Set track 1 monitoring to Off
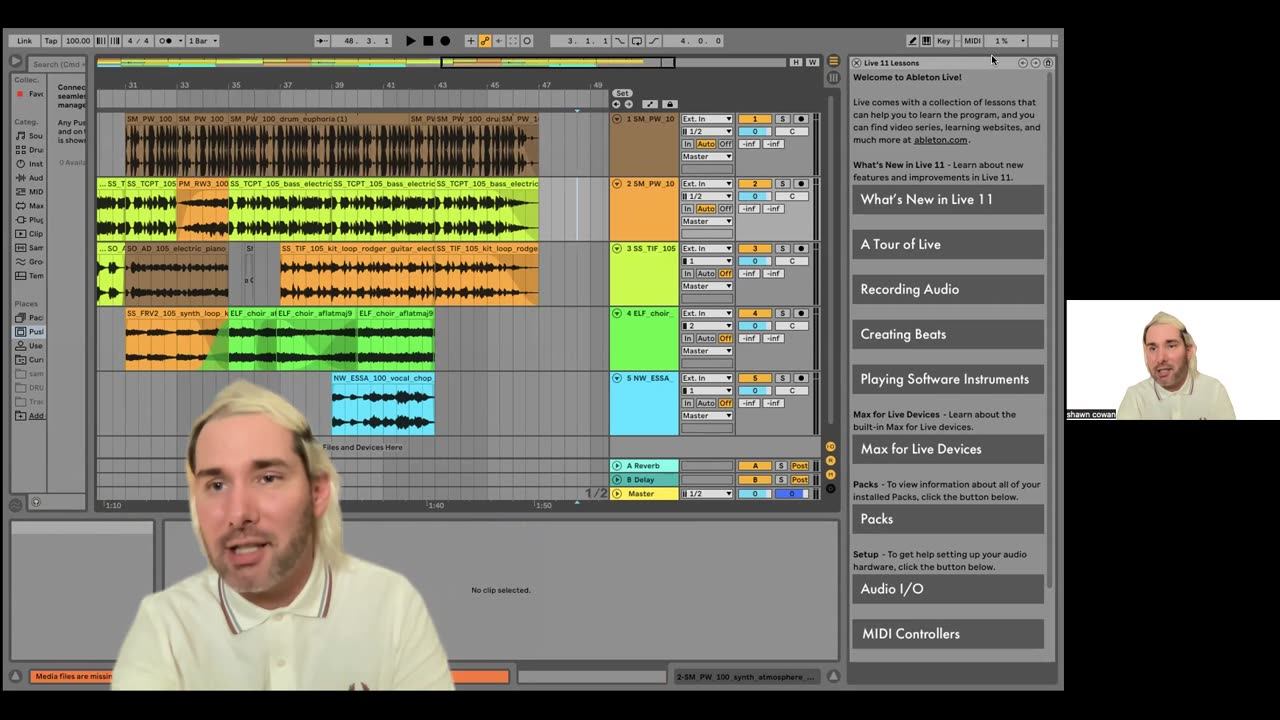Viewport: 1280px width, 720px height. point(726,144)
